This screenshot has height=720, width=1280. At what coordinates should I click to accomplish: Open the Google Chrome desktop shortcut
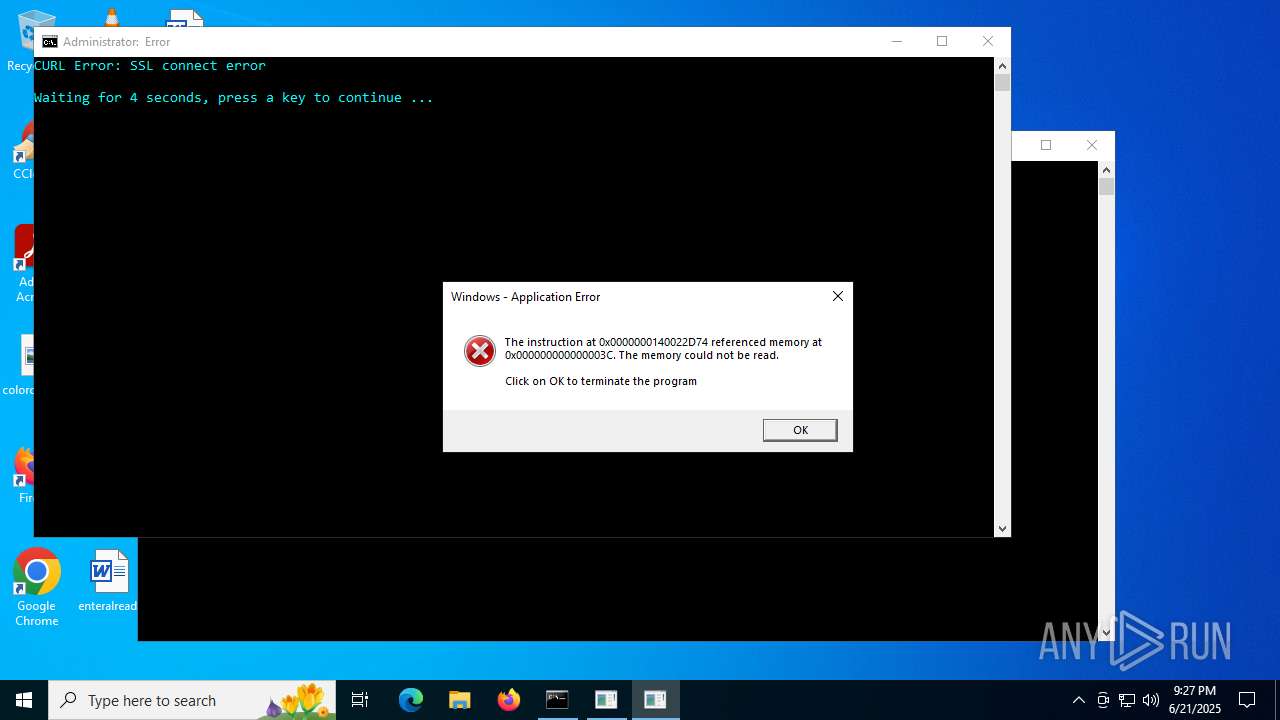point(37,588)
